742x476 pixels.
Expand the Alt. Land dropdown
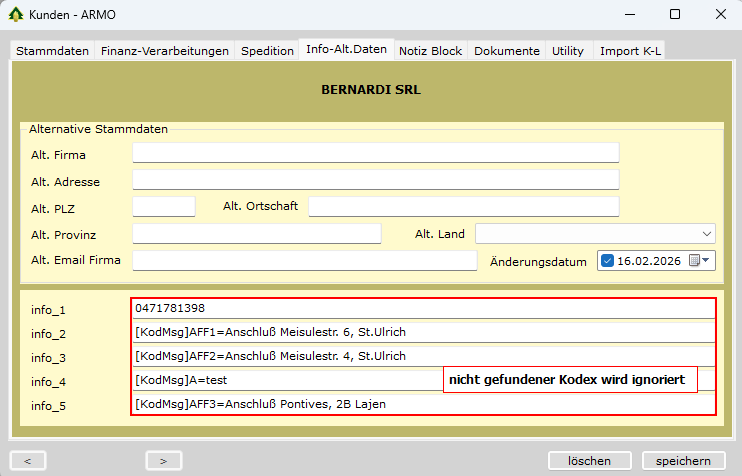[707, 233]
